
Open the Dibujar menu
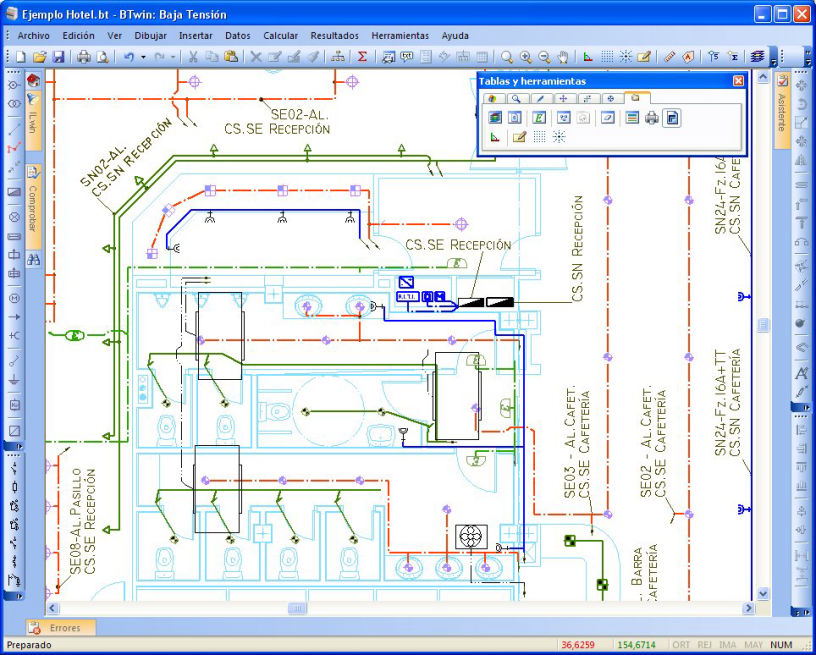(x=150, y=36)
